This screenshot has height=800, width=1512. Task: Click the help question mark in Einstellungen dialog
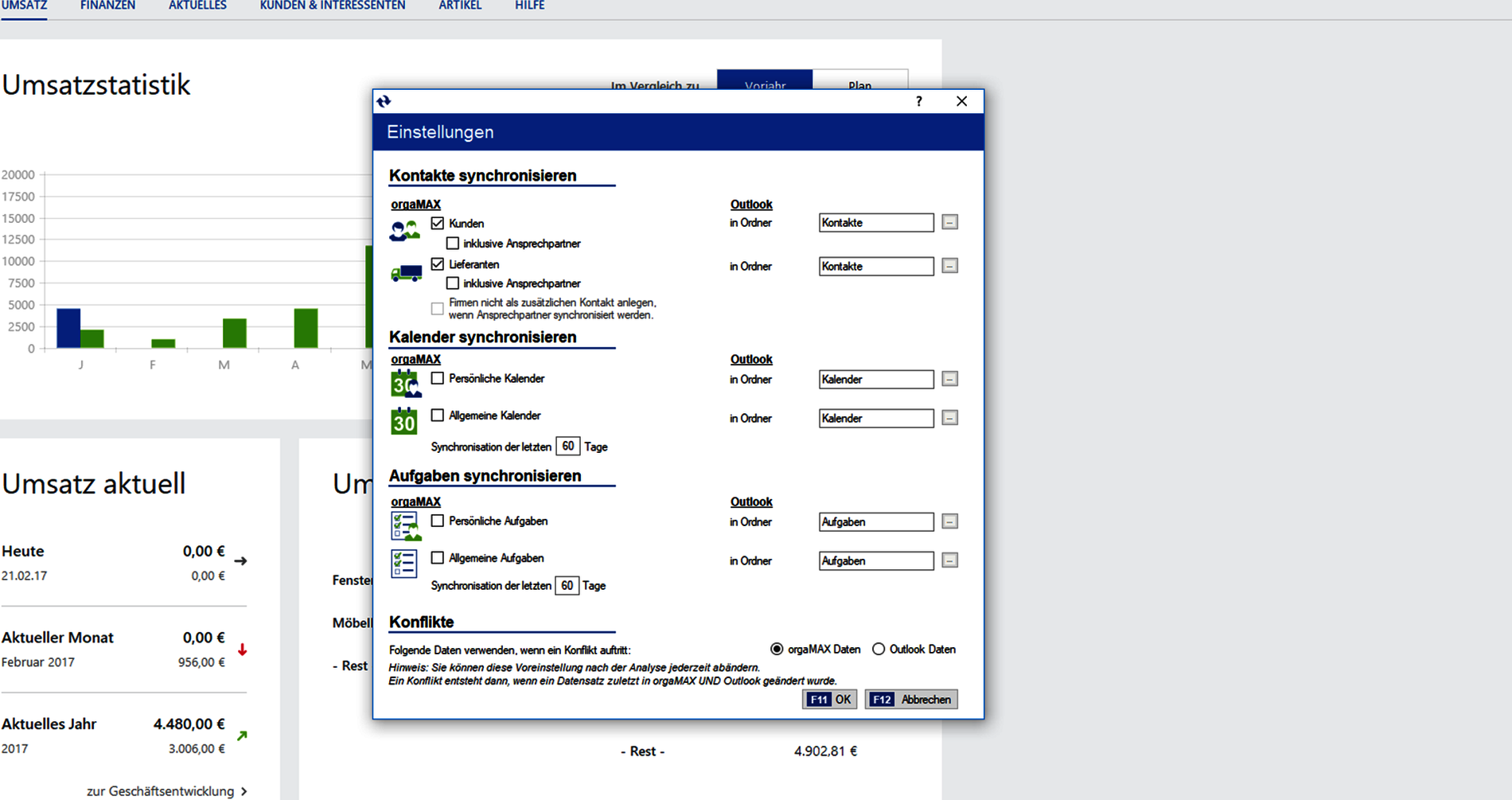pos(919,101)
